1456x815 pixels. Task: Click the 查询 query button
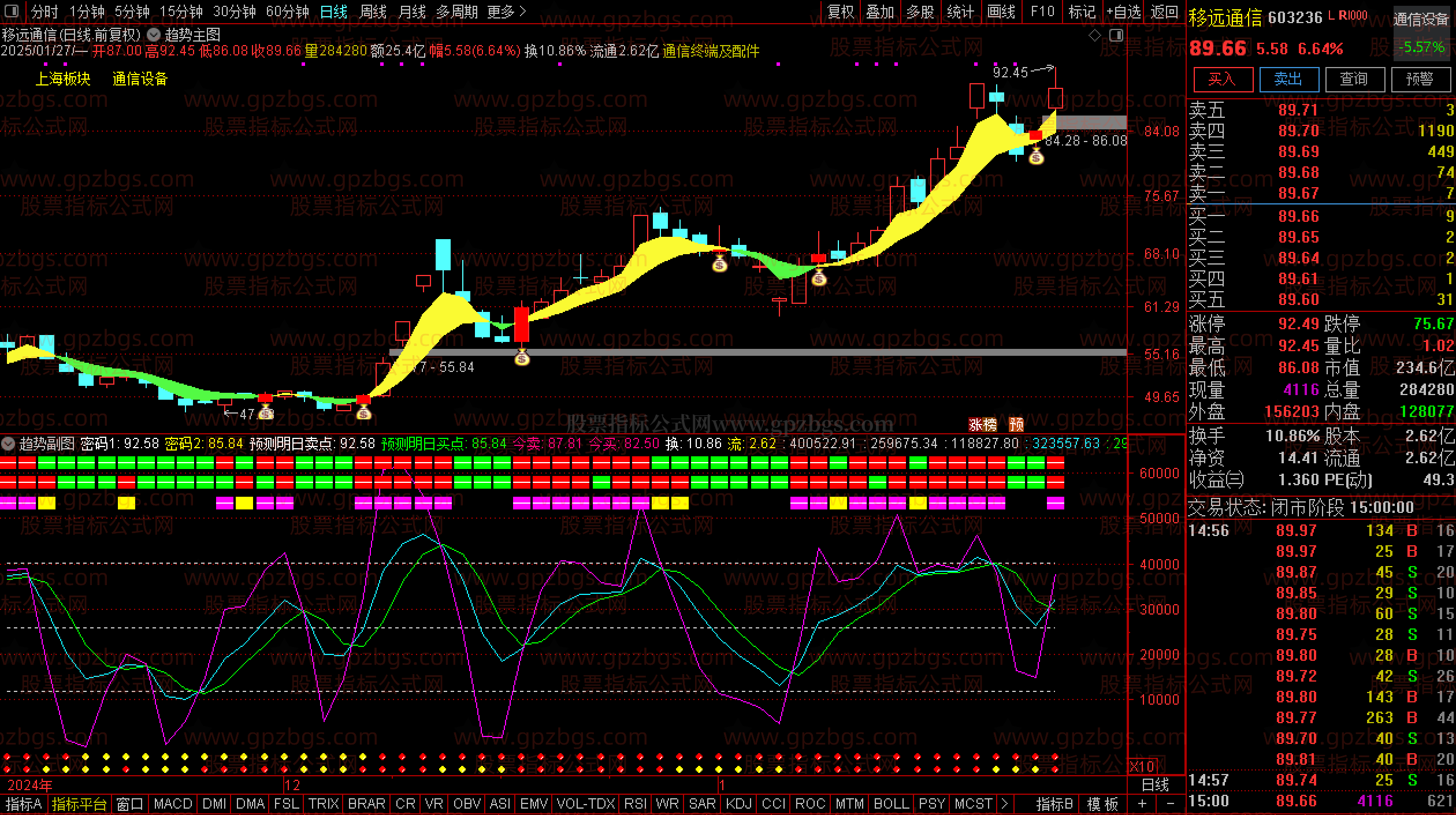click(x=1354, y=79)
